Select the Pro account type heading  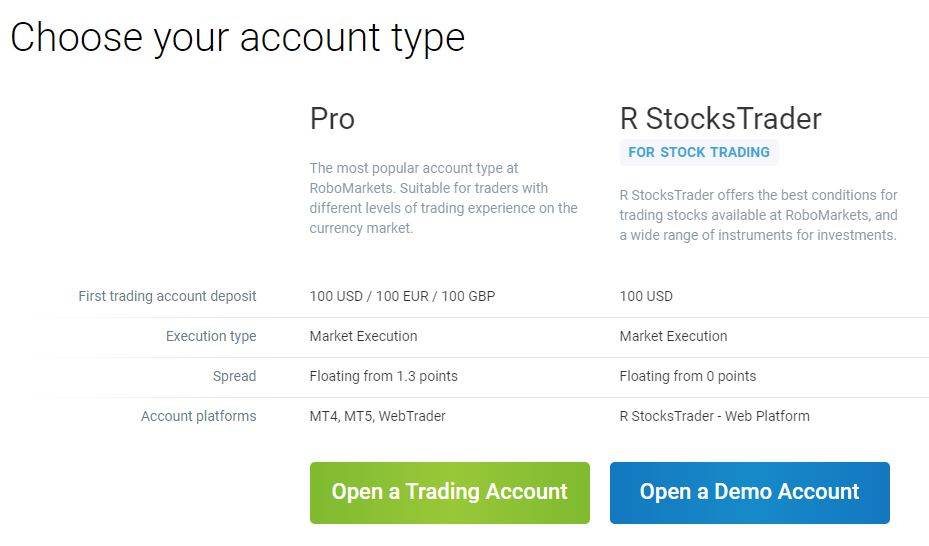[x=332, y=118]
